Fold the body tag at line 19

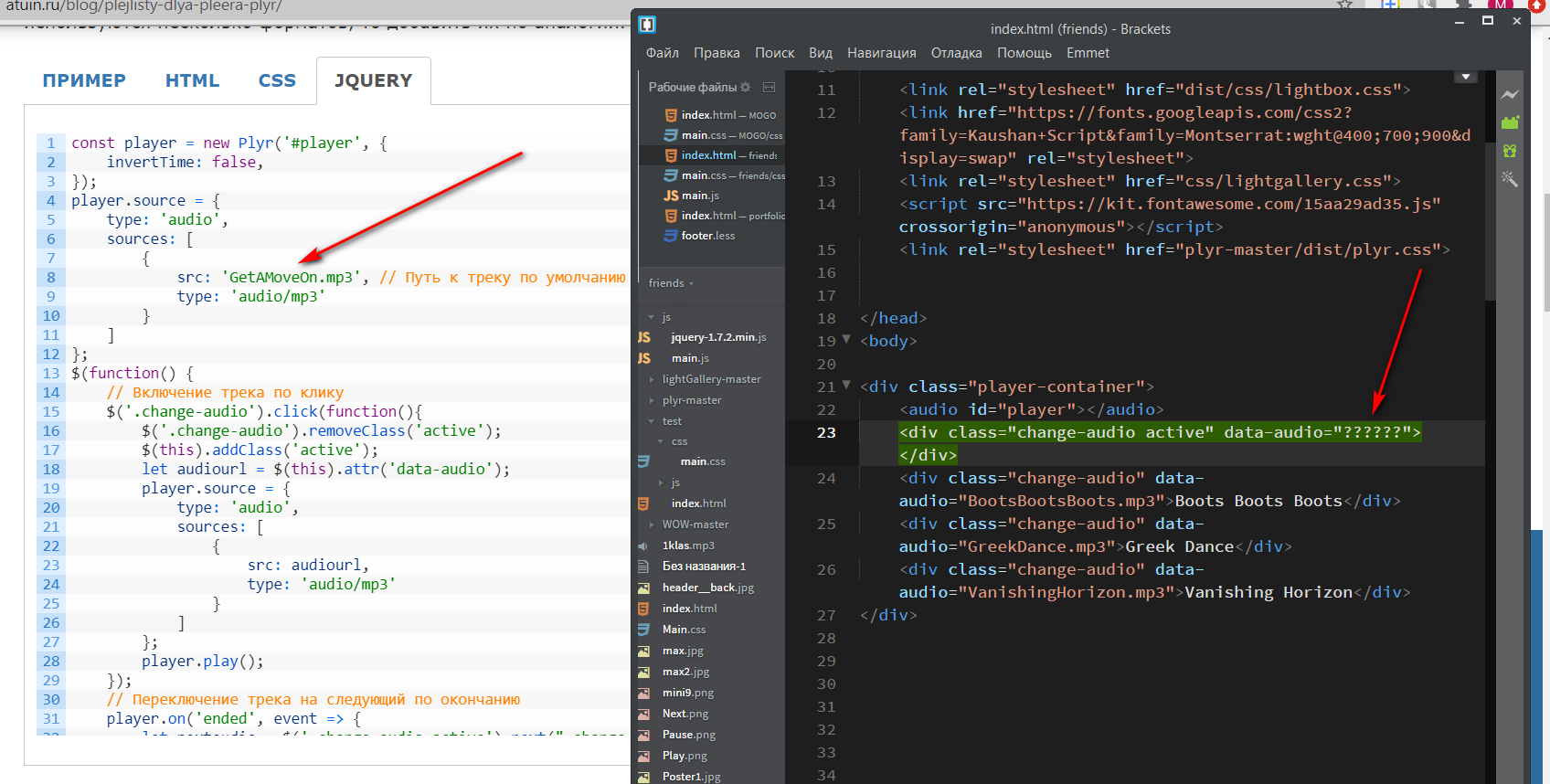pyautogui.click(x=846, y=339)
